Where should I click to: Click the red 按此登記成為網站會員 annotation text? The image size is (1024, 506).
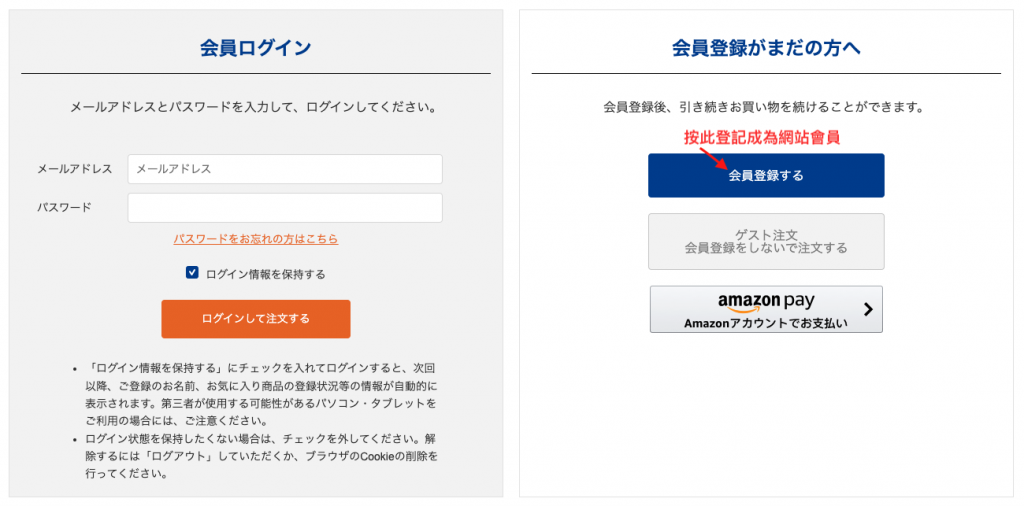(x=761, y=138)
